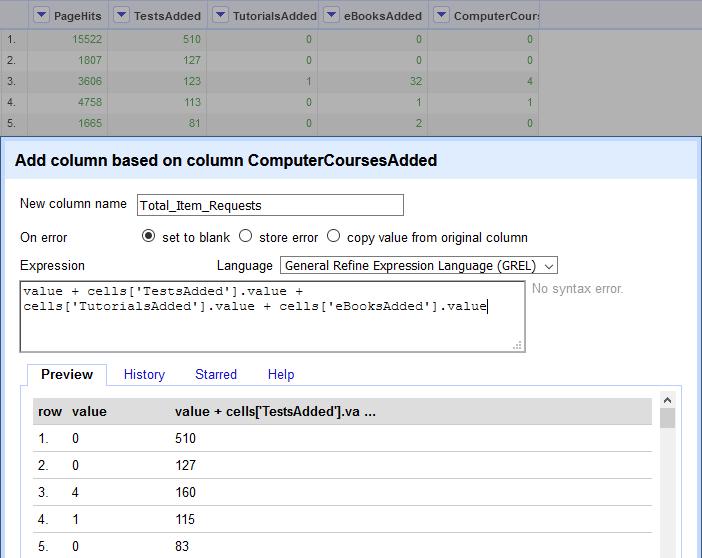Screen dimensions: 702x558
Task: Click the preview expression column header
Action: pyautogui.click(x=275, y=412)
